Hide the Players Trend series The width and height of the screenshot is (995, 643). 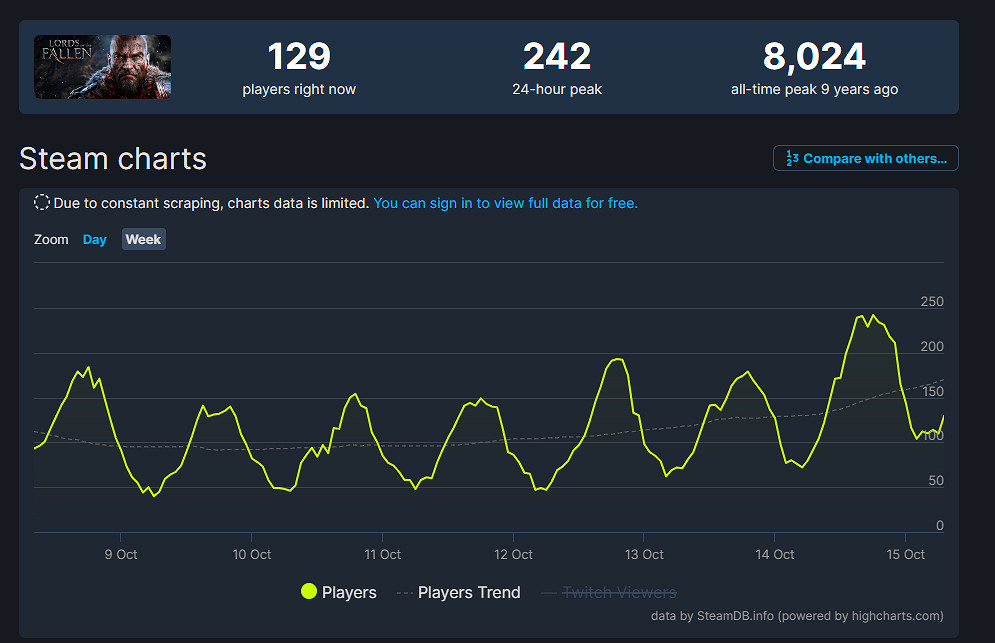point(469,592)
